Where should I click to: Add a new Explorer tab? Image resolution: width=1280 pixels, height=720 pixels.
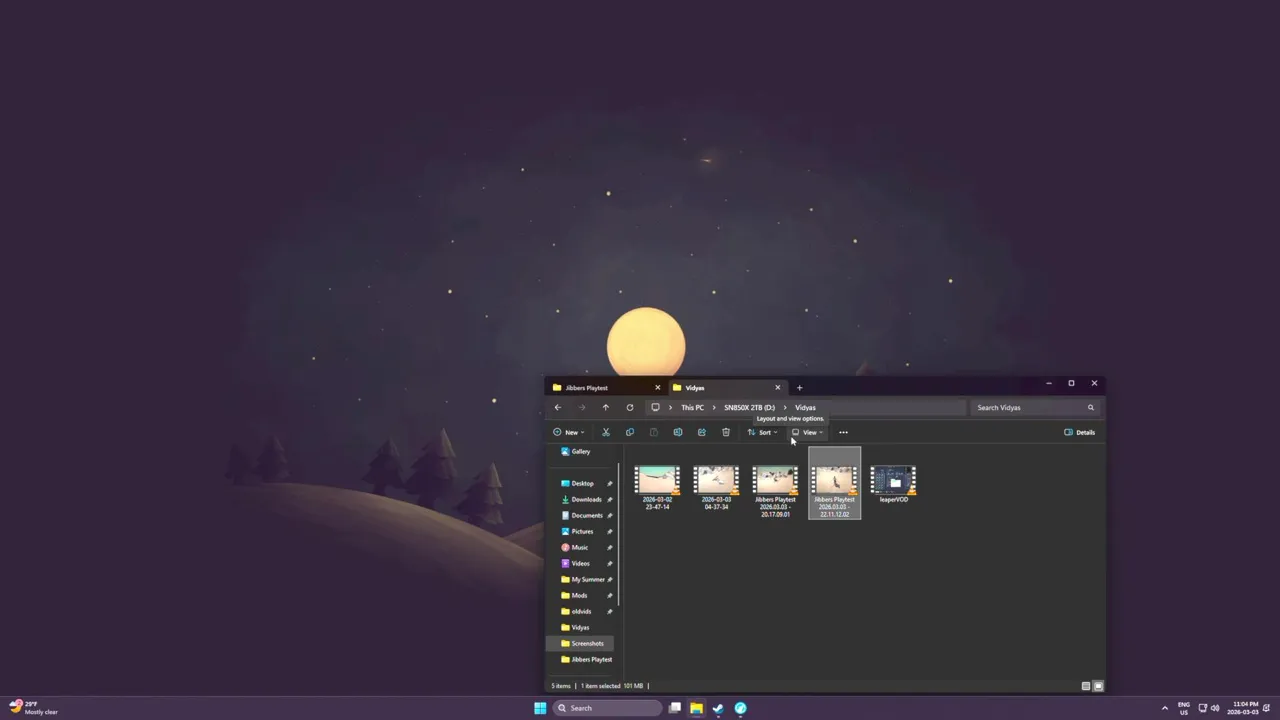tap(799, 387)
